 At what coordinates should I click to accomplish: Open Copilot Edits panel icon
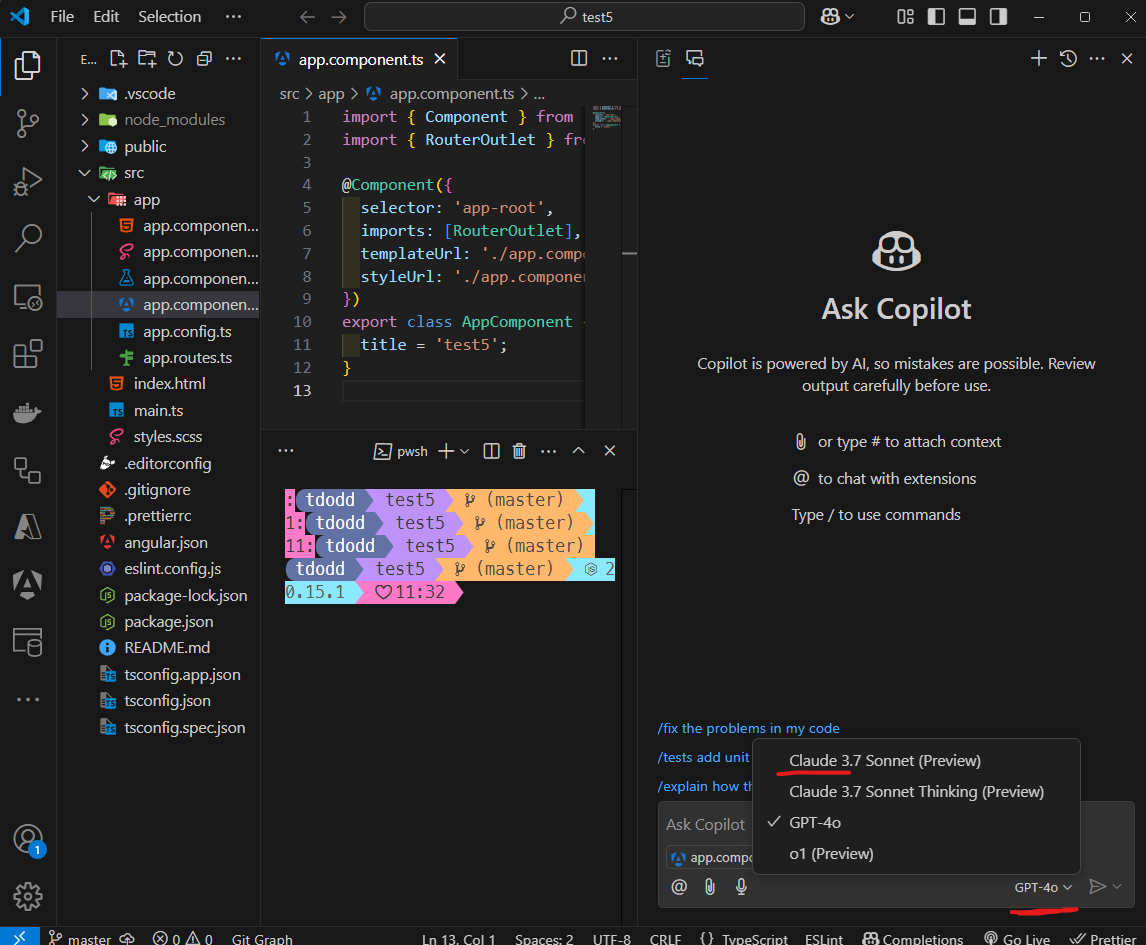click(x=664, y=58)
